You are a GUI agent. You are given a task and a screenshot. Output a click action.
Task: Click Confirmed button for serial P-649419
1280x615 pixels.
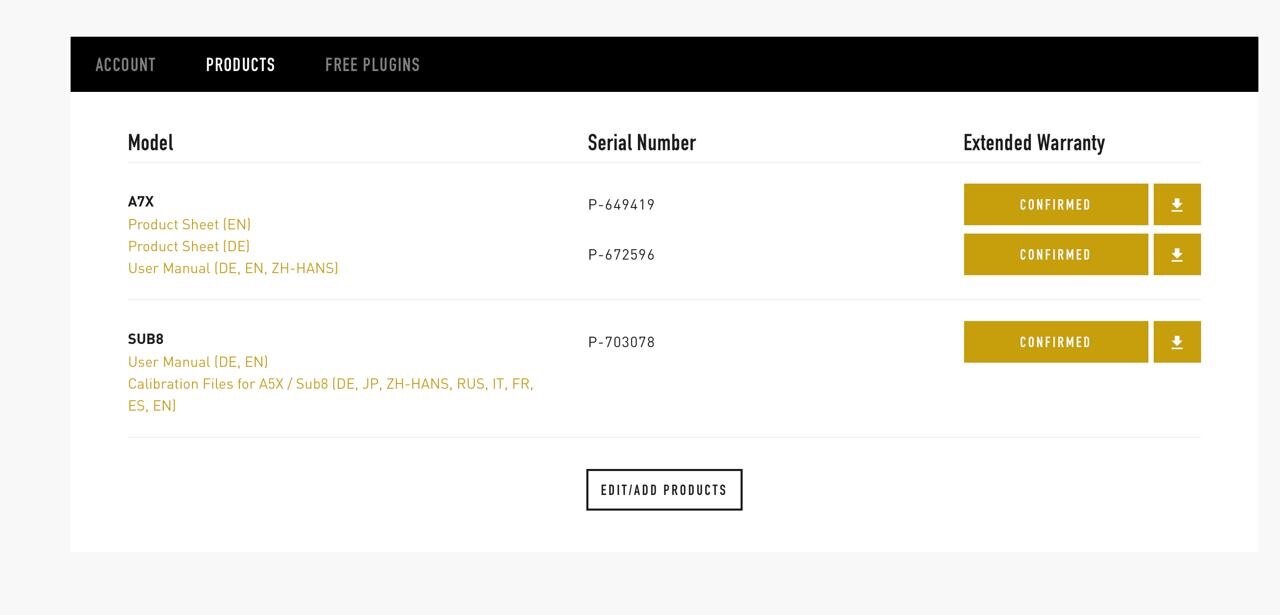pyautogui.click(x=1055, y=205)
